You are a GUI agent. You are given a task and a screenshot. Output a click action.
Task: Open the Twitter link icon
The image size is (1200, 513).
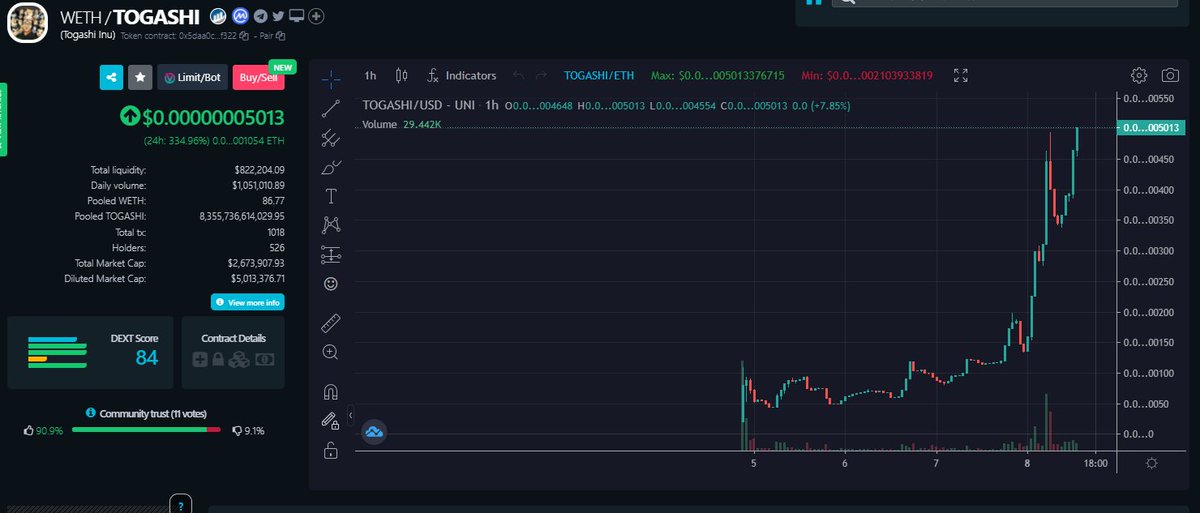coord(278,16)
